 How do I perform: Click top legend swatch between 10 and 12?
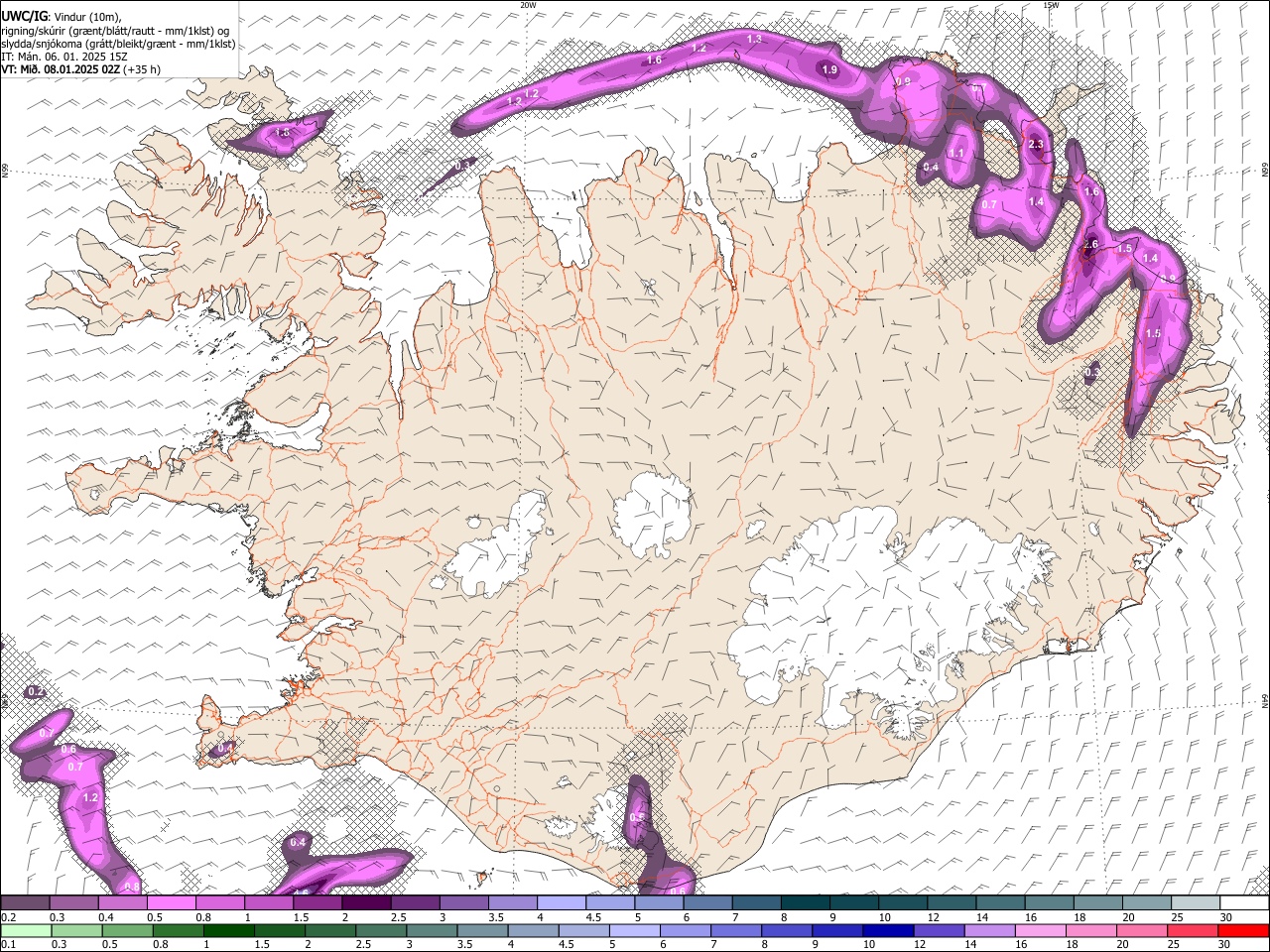click(x=903, y=903)
